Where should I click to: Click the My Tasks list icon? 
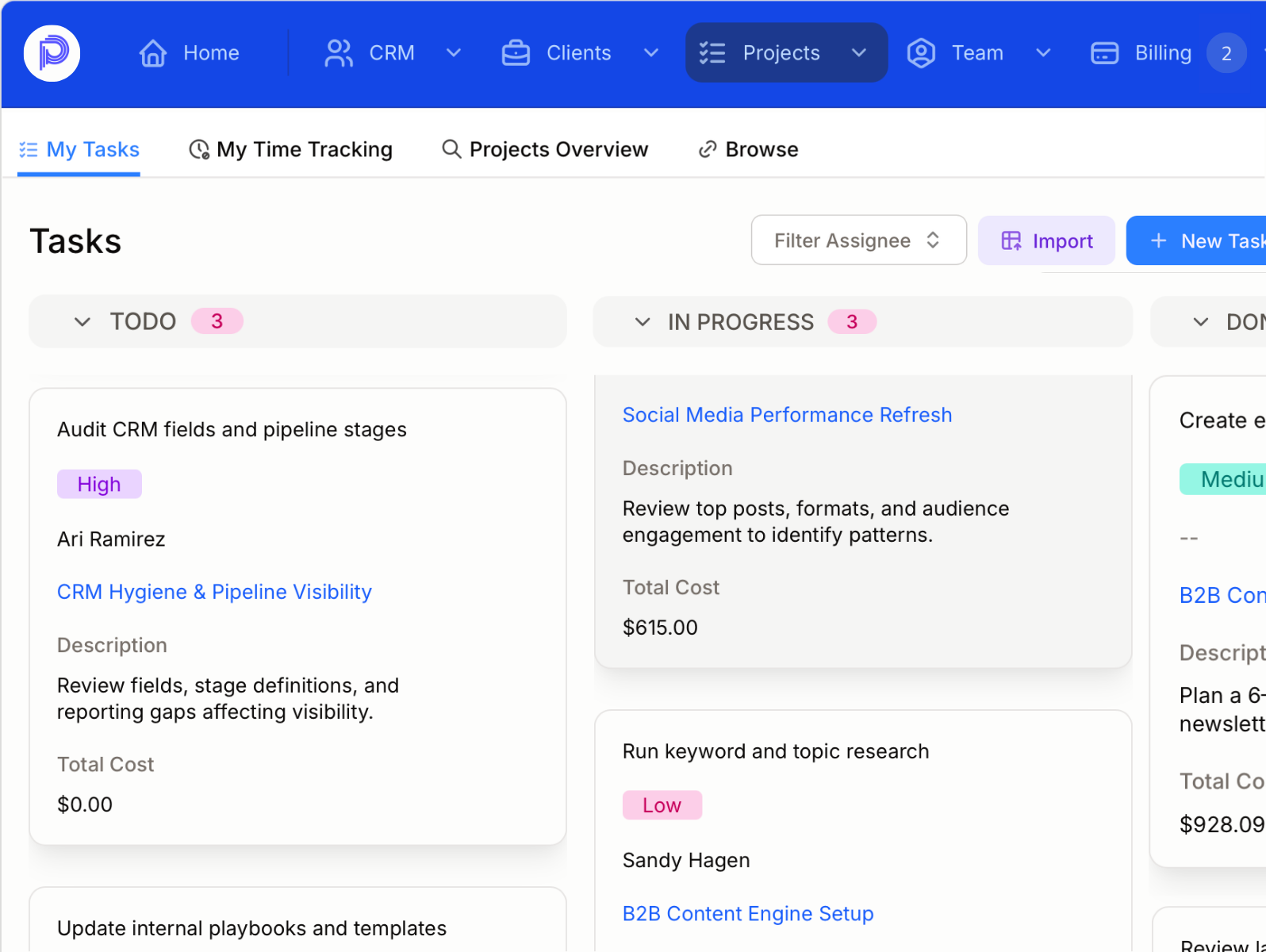coord(29,149)
